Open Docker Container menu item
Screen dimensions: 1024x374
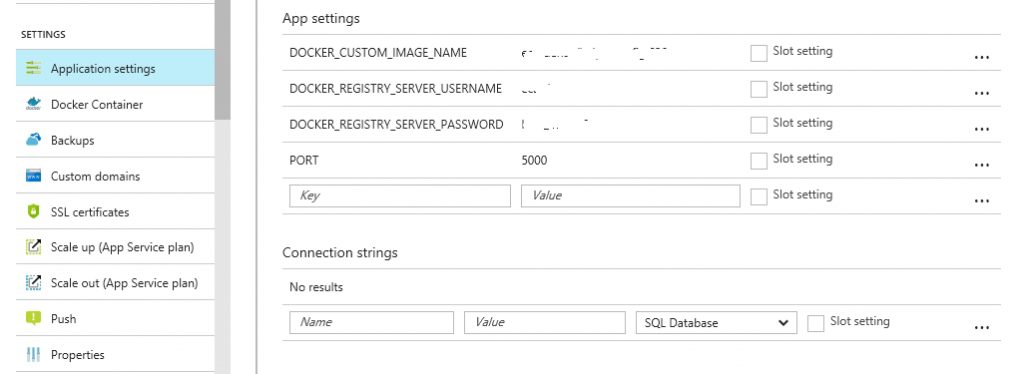[x=115, y=104]
